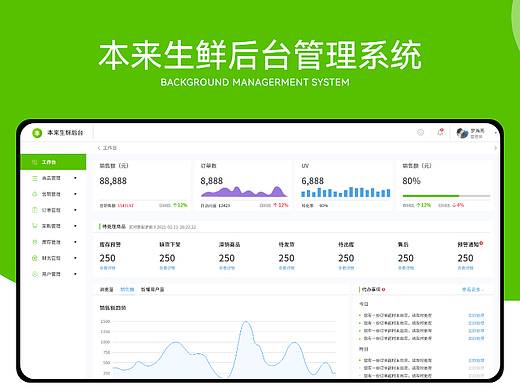Click the right chevron at tab bar end

coord(495,148)
